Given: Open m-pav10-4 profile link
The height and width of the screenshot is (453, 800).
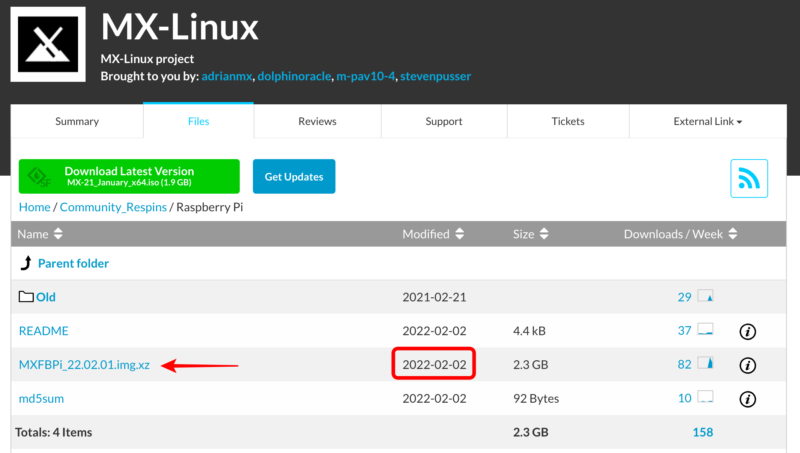Looking at the screenshot, I should [x=365, y=76].
